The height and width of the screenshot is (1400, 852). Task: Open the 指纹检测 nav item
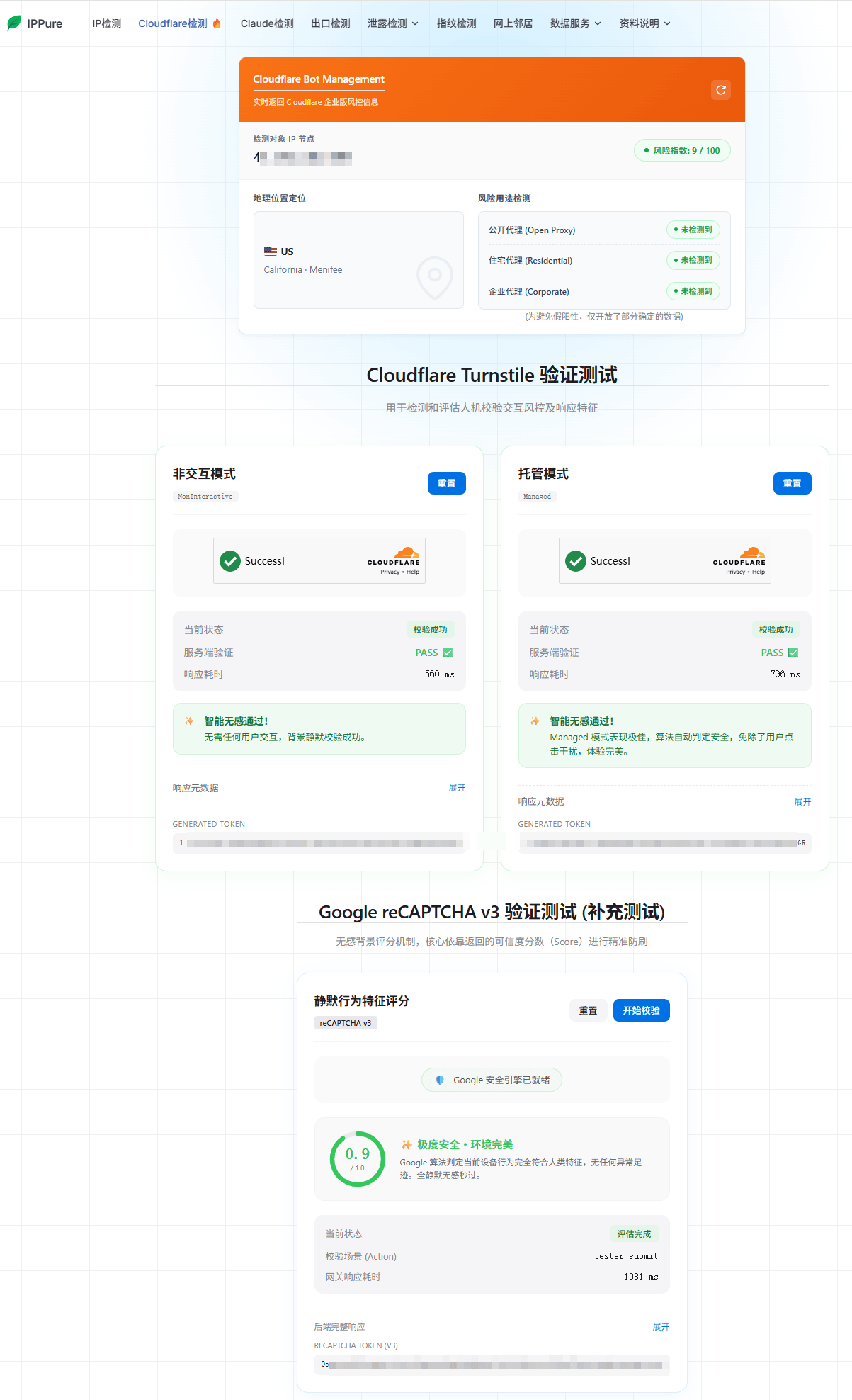coord(457,23)
